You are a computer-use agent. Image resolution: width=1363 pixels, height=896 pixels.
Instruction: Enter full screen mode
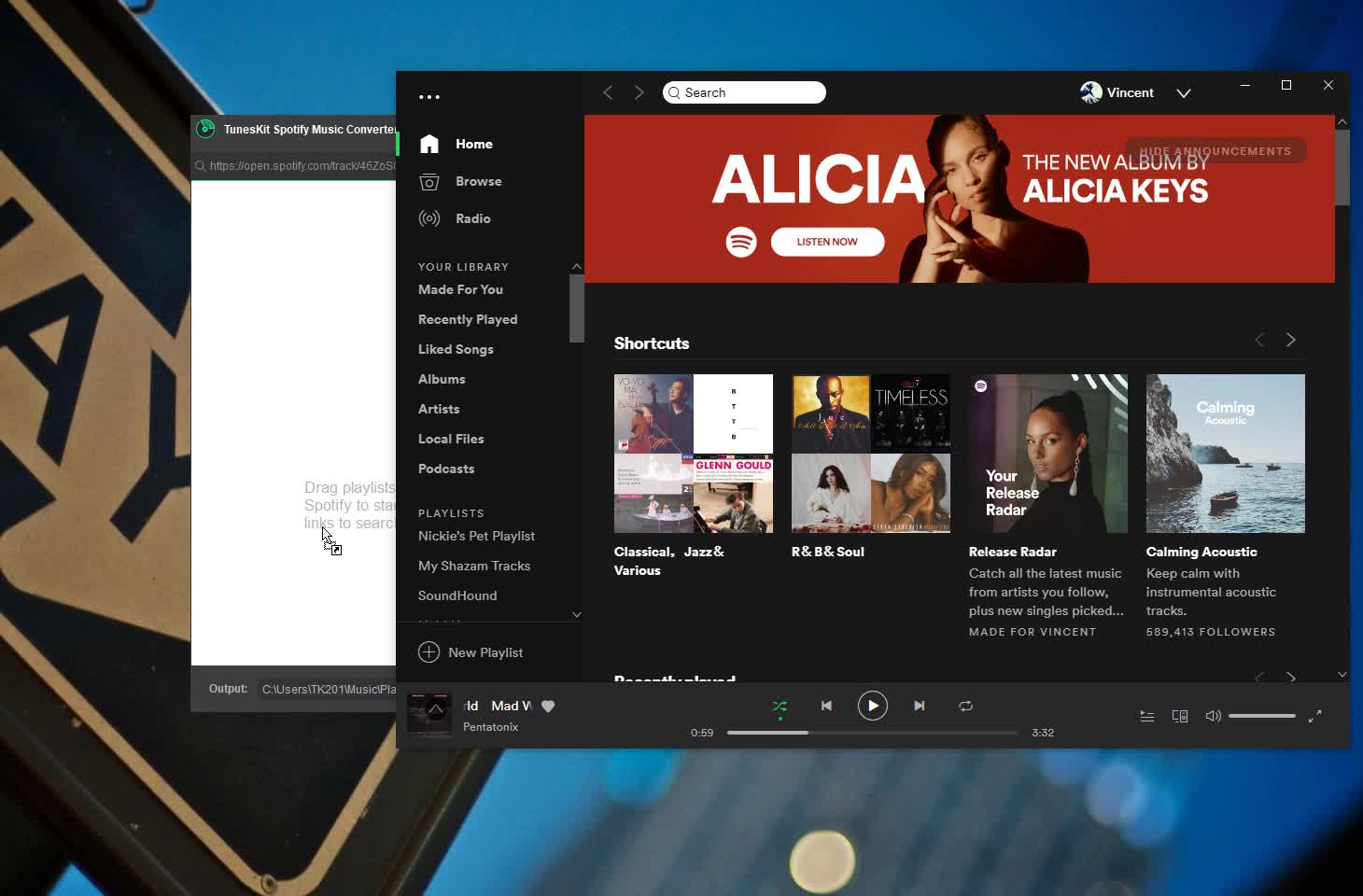(1314, 717)
